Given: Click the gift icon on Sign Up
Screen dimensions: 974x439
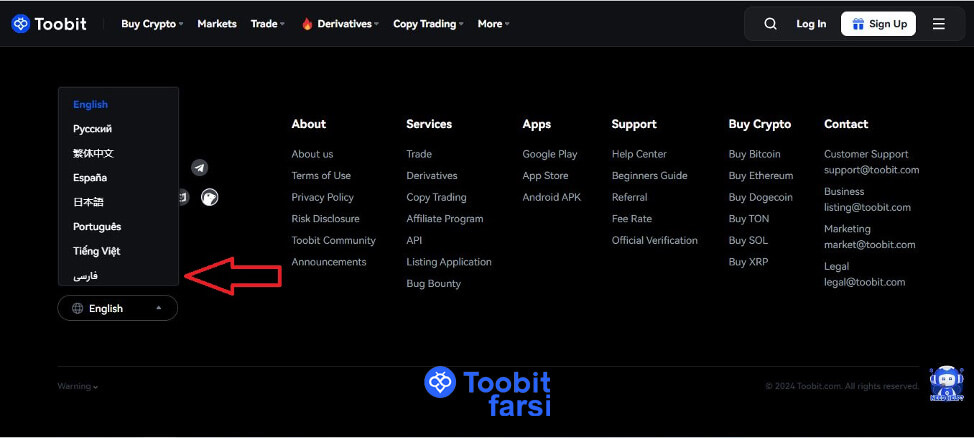Looking at the screenshot, I should click(x=856, y=24).
